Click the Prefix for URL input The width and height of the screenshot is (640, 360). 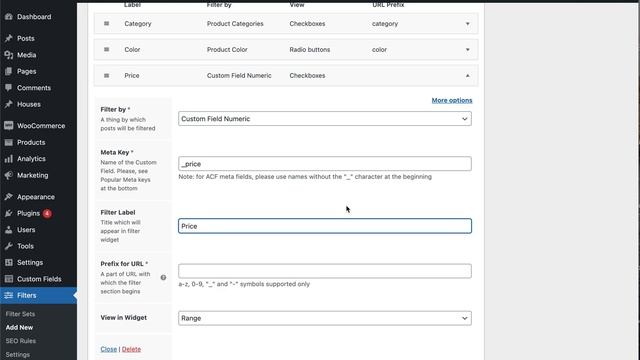[325, 271]
